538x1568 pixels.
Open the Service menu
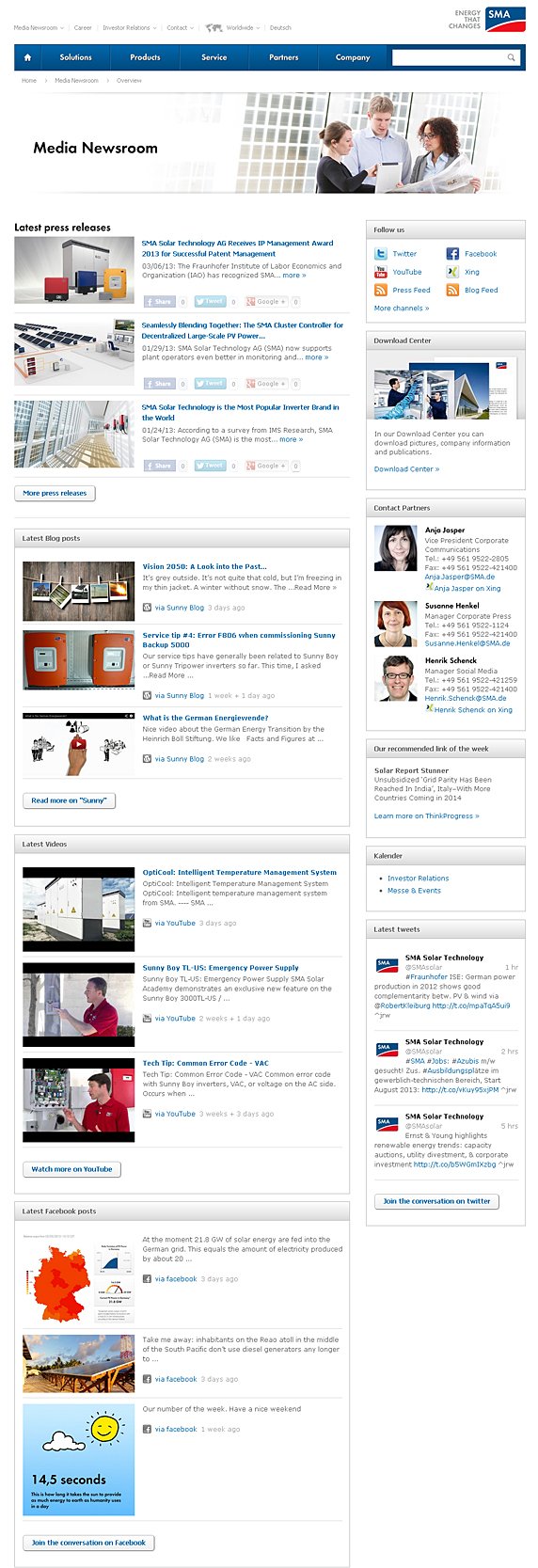pos(214,57)
